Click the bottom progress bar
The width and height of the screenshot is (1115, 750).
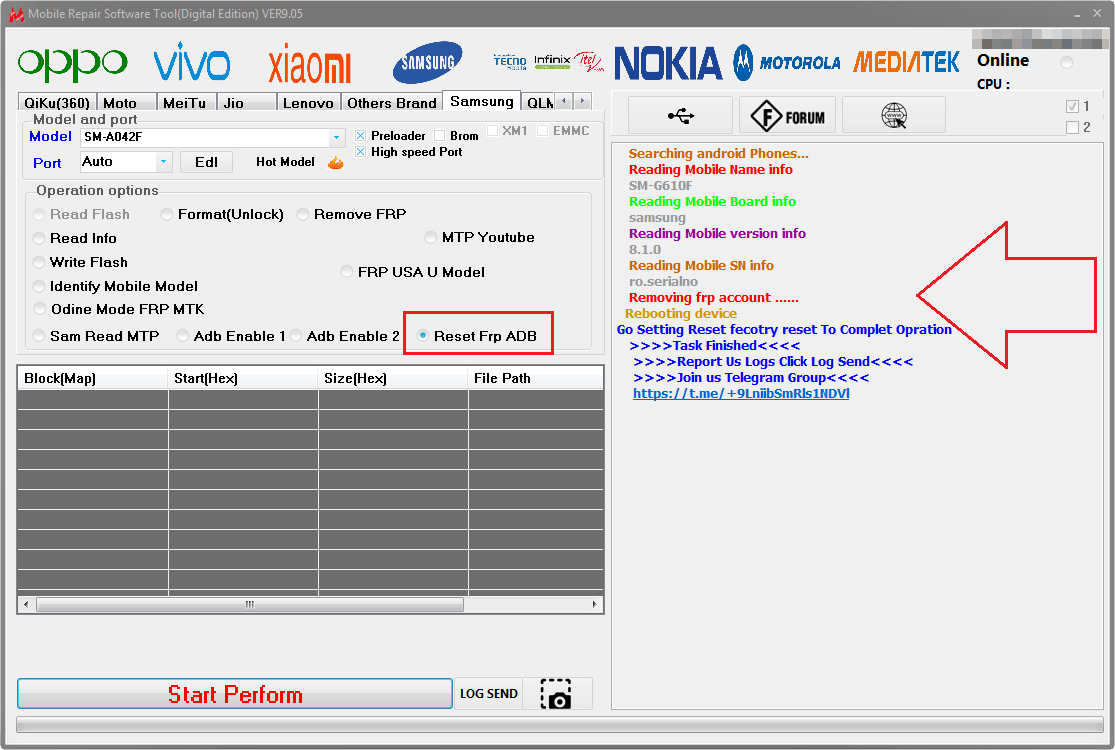(x=560, y=724)
